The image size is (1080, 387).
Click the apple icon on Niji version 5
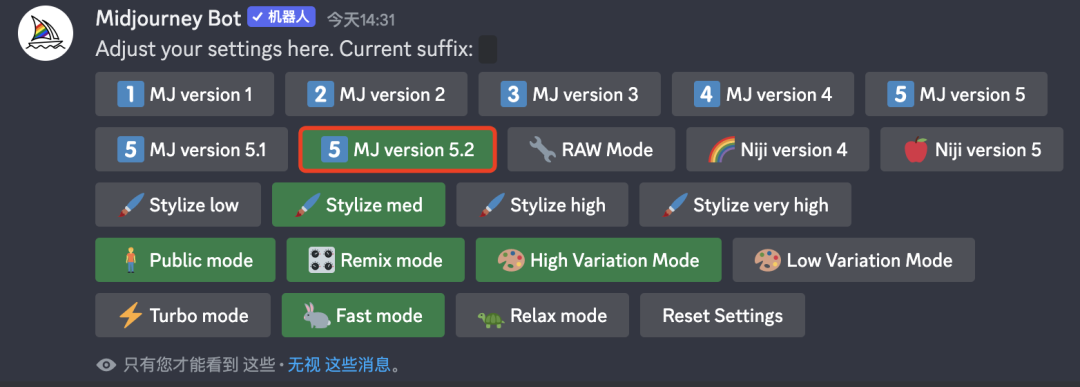click(x=915, y=149)
